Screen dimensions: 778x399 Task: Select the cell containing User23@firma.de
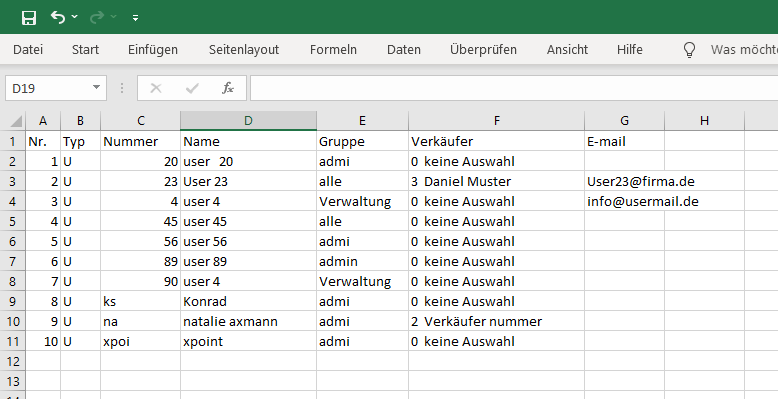(x=624, y=181)
